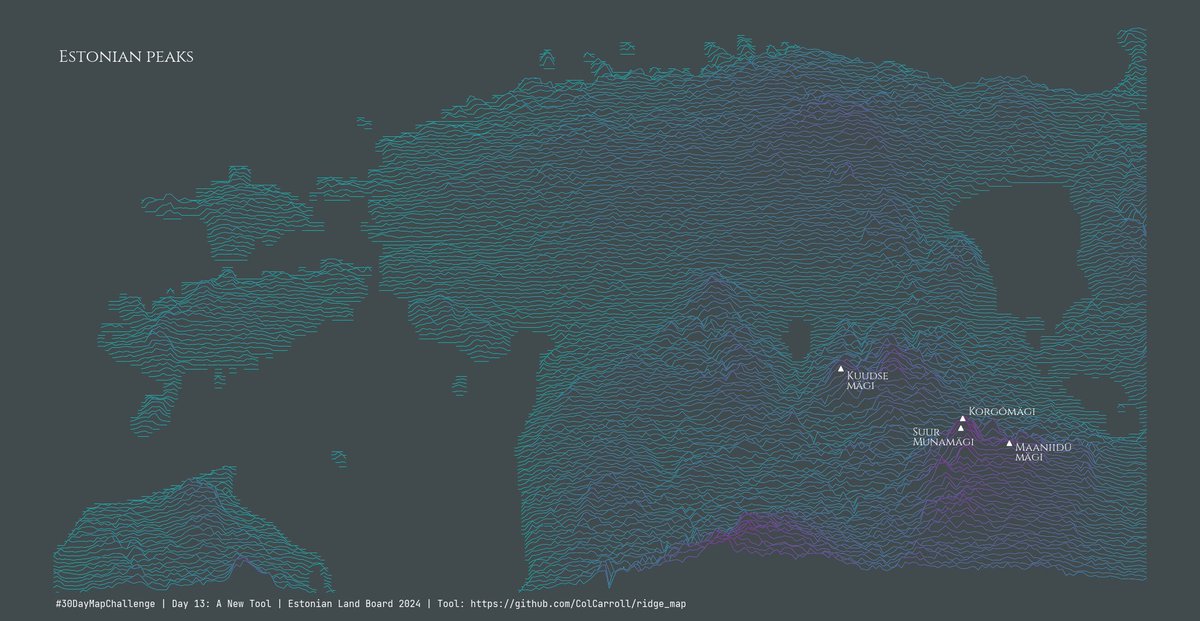Click the triangle marker at Maaniidü Mägi

[x=1009, y=443]
